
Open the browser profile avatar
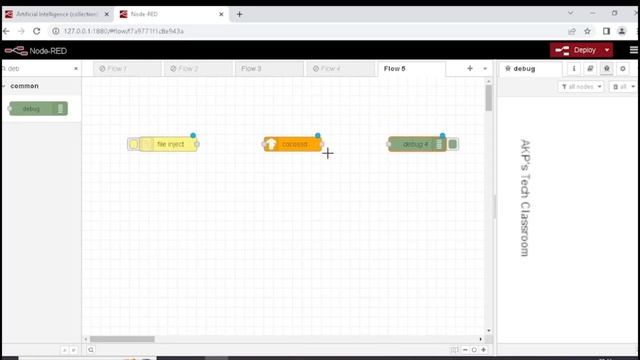(x=622, y=31)
